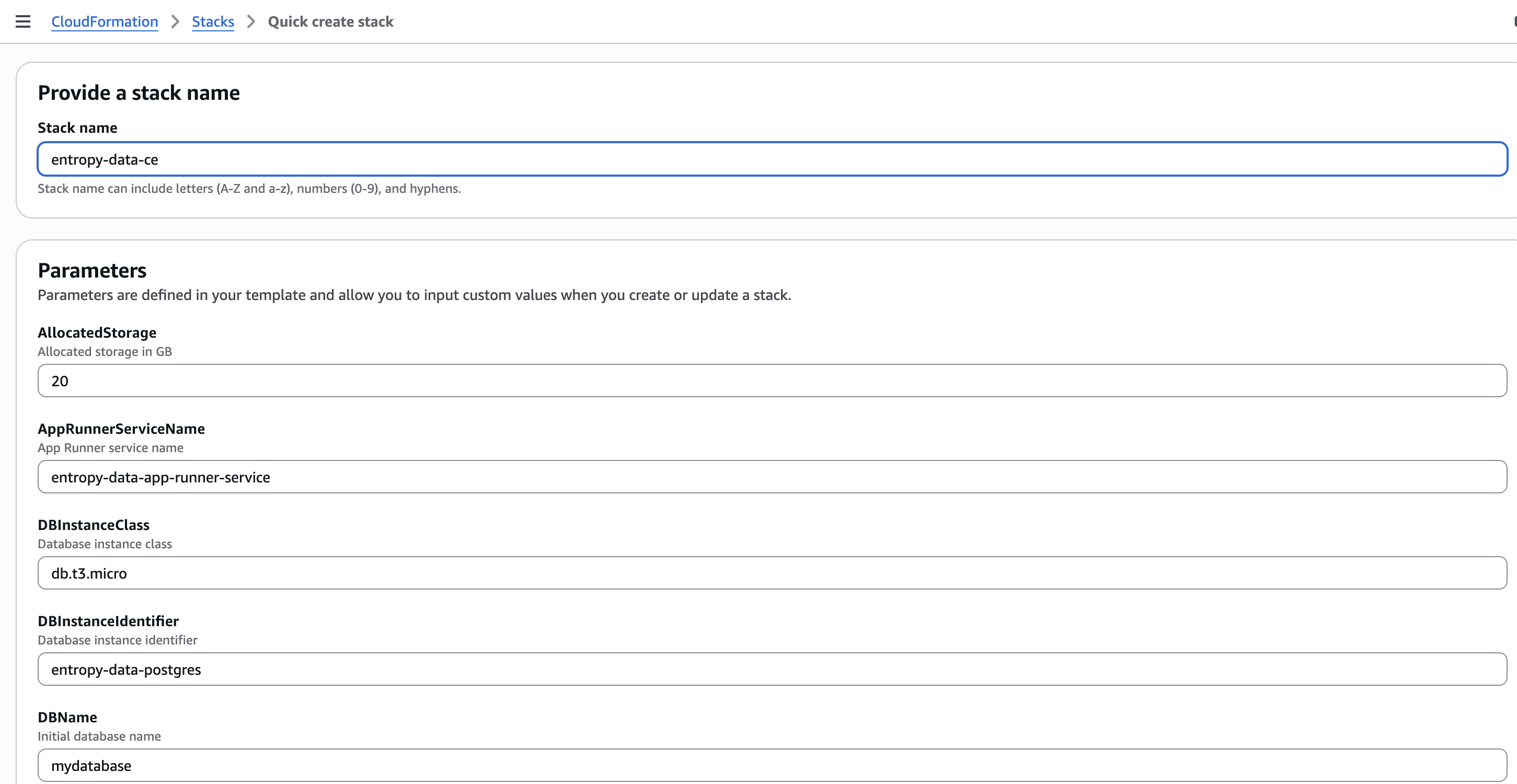Place cursor inside the highlighted stack name box
This screenshot has height=784, width=1517.
click(353, 158)
